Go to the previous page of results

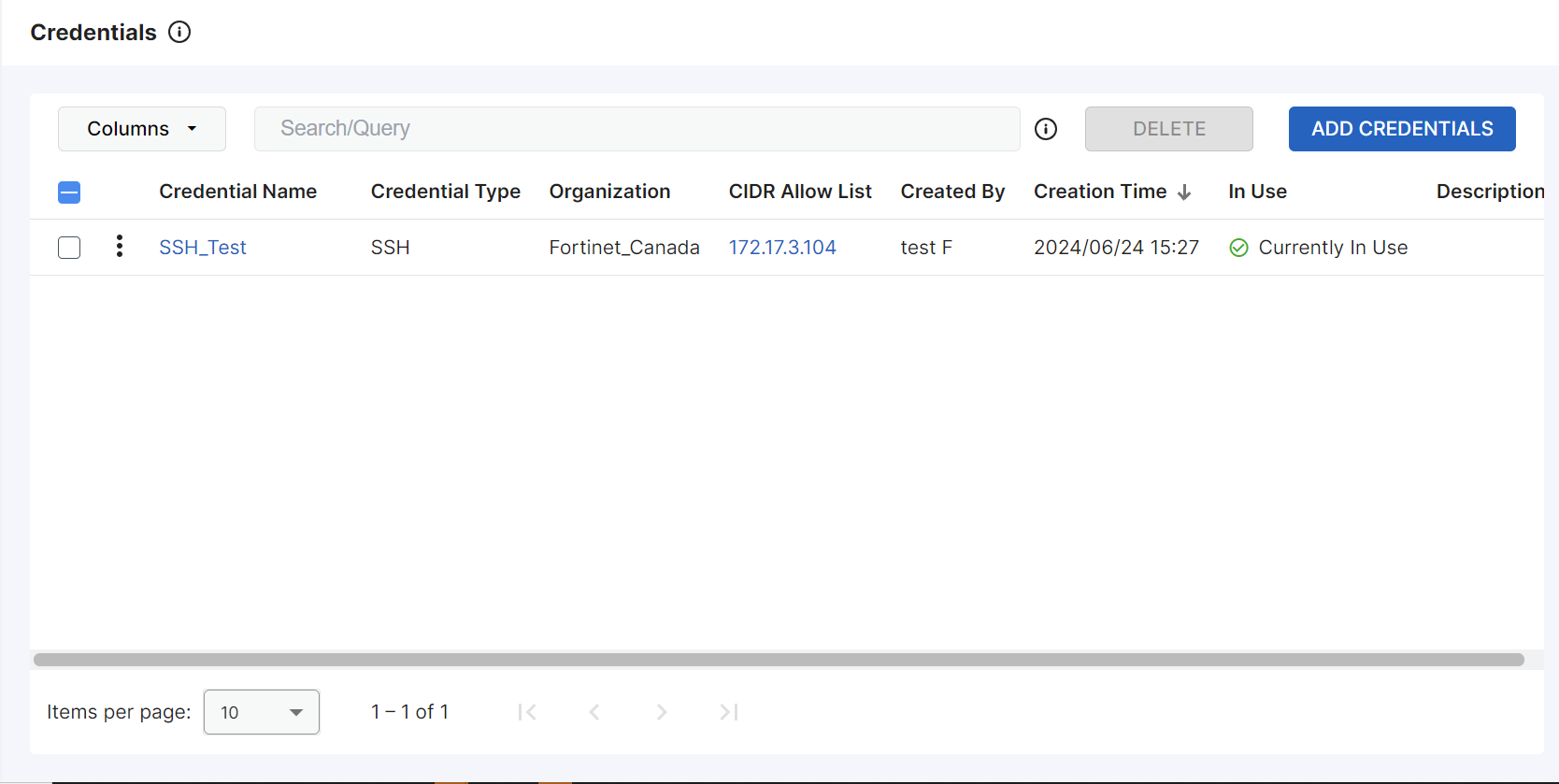point(594,712)
